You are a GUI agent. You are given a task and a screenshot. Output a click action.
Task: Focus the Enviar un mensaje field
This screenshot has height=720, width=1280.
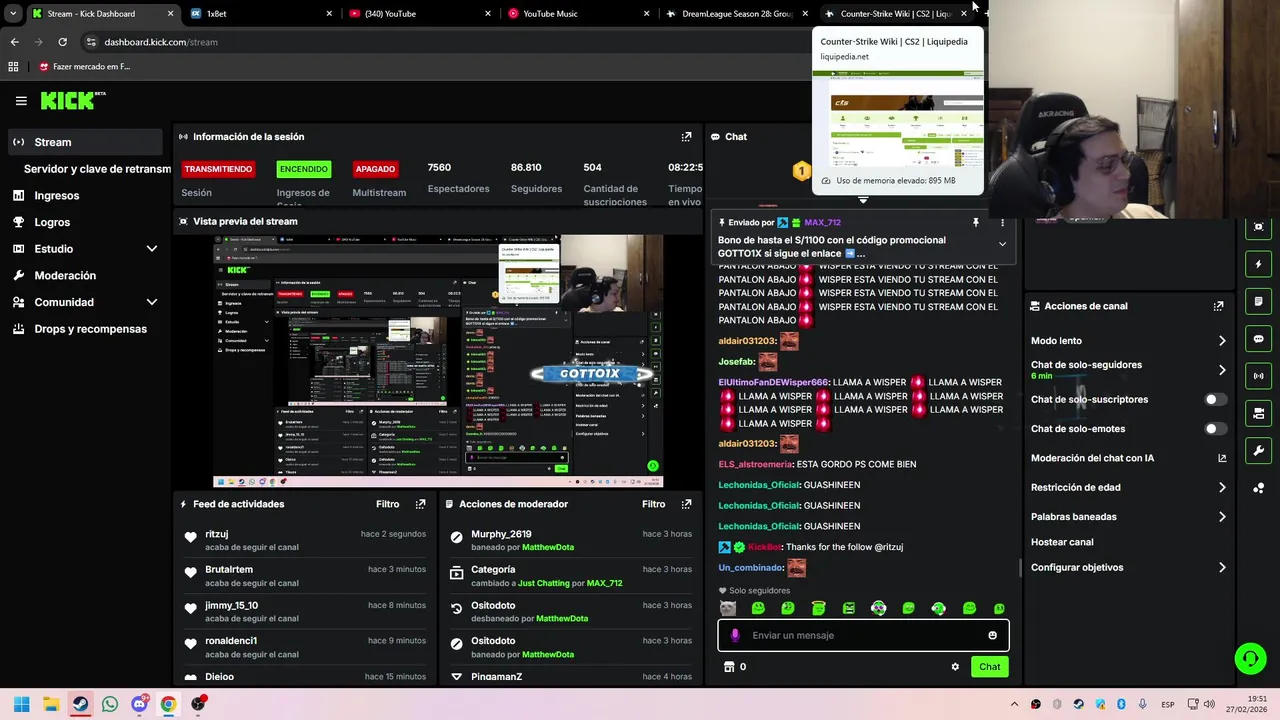863,635
